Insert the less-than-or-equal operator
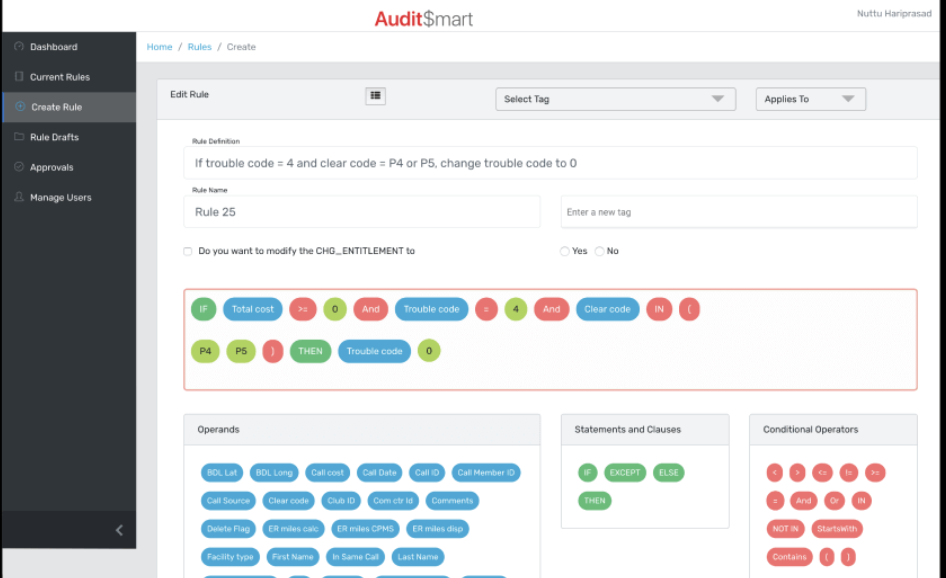 (822, 472)
